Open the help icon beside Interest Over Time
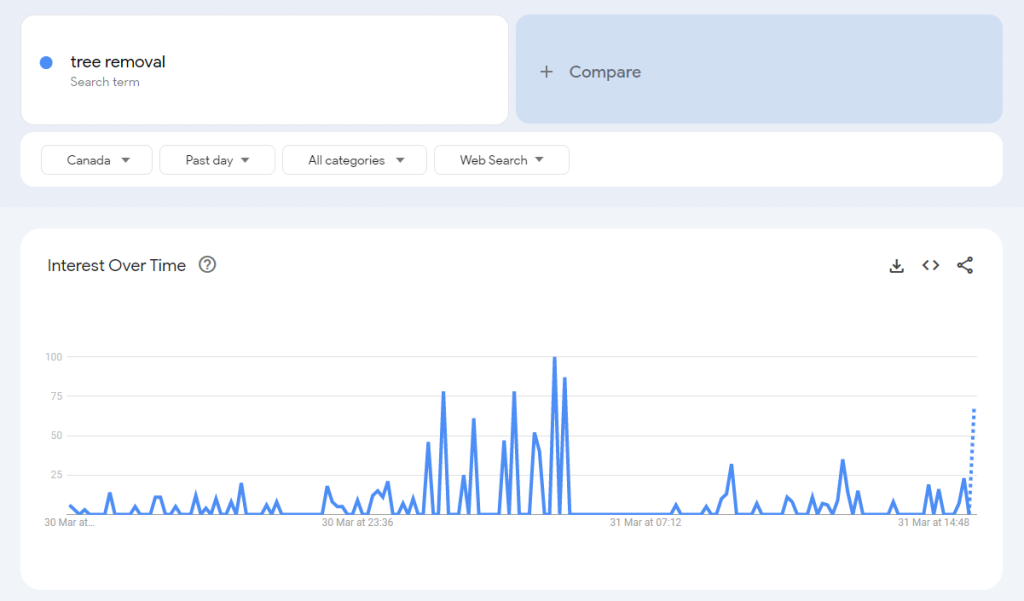The width and height of the screenshot is (1024, 601). pos(207,265)
